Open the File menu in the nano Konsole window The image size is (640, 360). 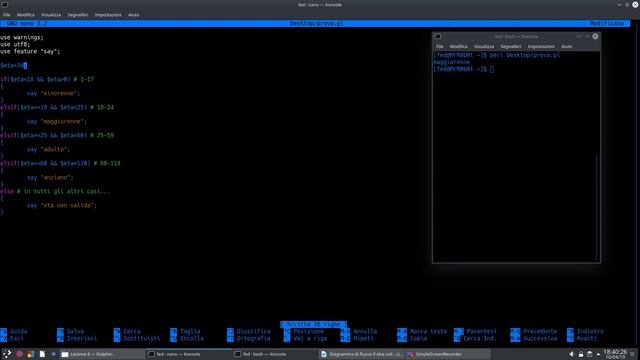tap(7, 15)
